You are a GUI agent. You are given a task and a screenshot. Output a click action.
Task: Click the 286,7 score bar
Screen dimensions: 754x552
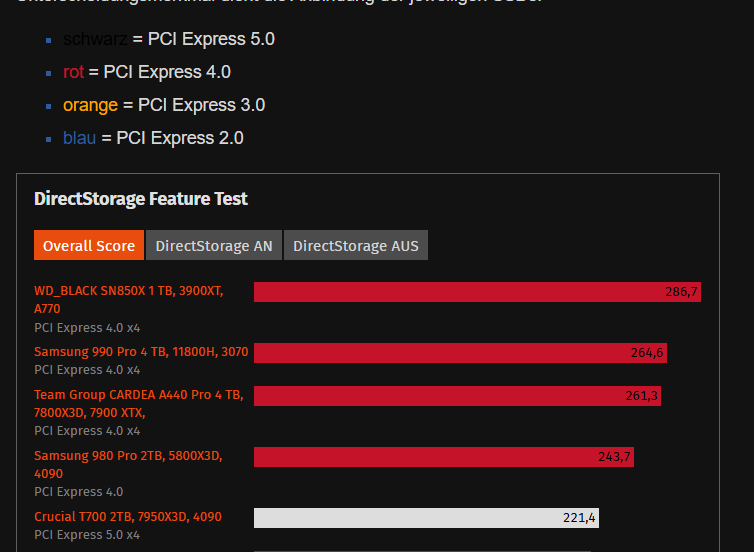(477, 292)
